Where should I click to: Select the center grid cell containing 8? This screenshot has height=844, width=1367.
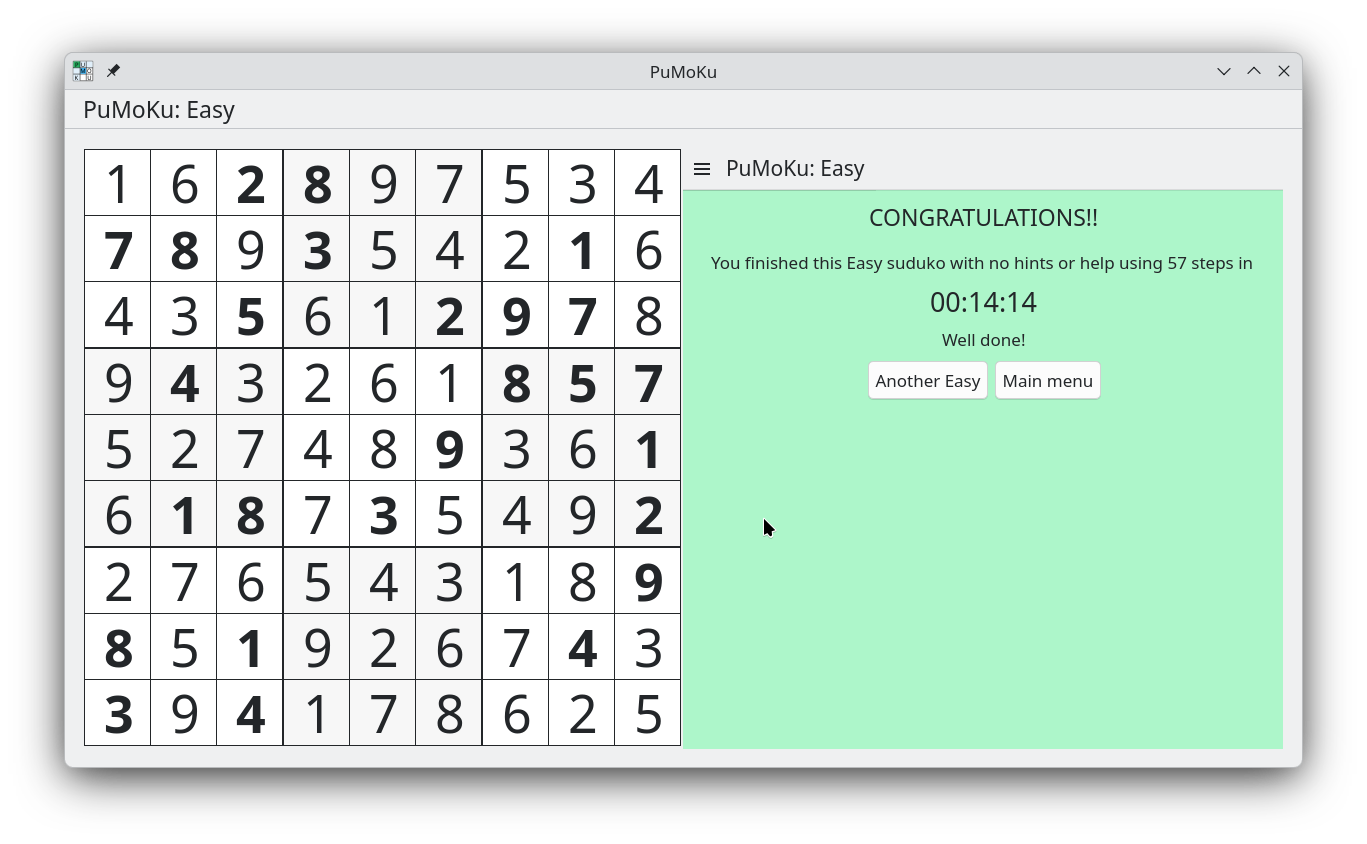[383, 449]
